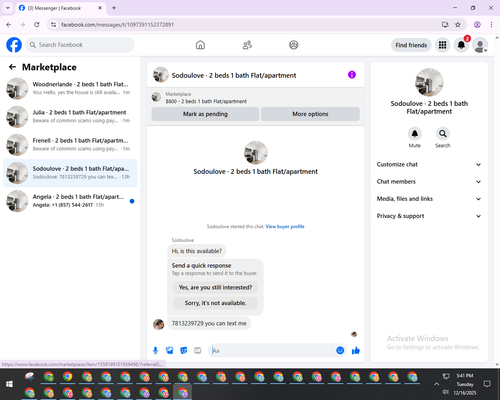Open the View buyer profile link
500x400 pixels.
(x=285, y=227)
